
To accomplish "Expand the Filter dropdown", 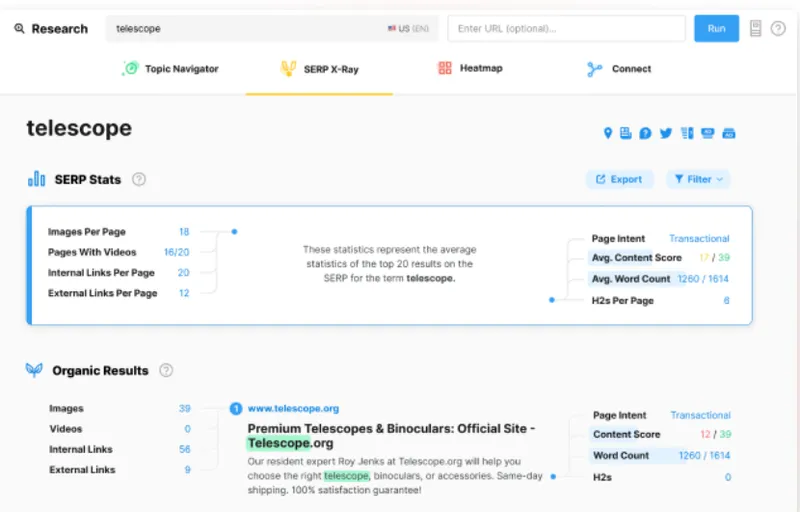I will (698, 180).
